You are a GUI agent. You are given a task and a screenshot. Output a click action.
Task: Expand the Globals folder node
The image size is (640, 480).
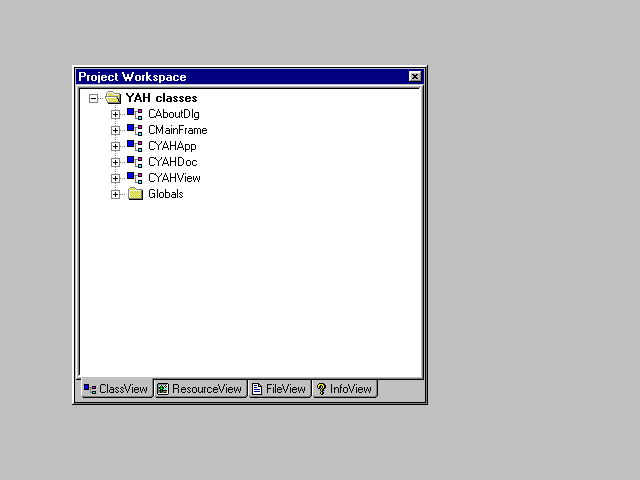coord(116,194)
